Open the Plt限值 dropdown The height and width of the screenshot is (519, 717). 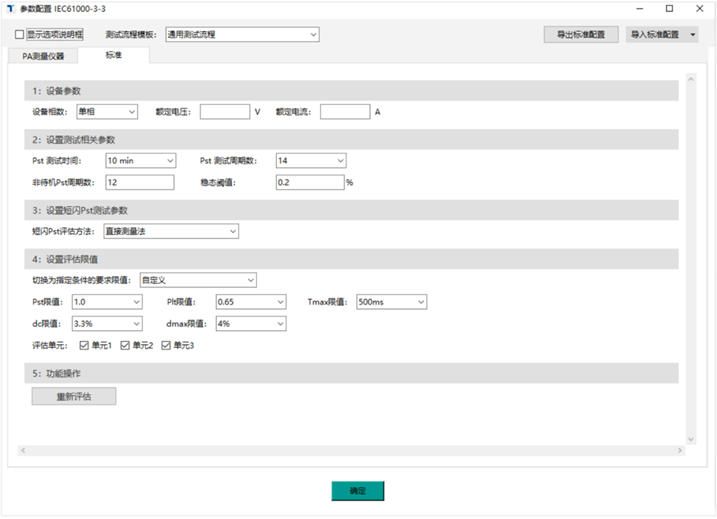(x=251, y=302)
